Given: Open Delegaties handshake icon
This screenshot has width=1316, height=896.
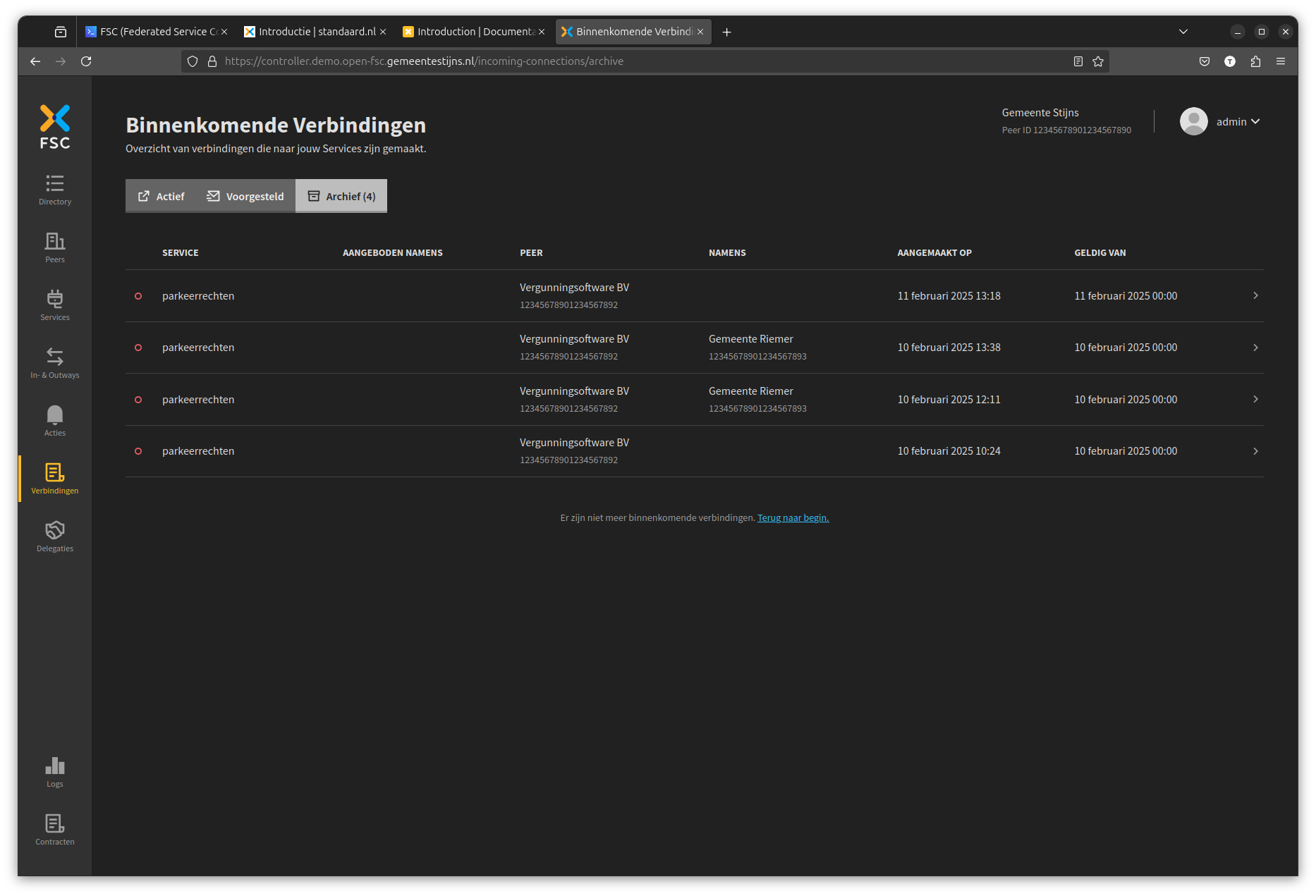Looking at the screenshot, I should [x=55, y=536].
